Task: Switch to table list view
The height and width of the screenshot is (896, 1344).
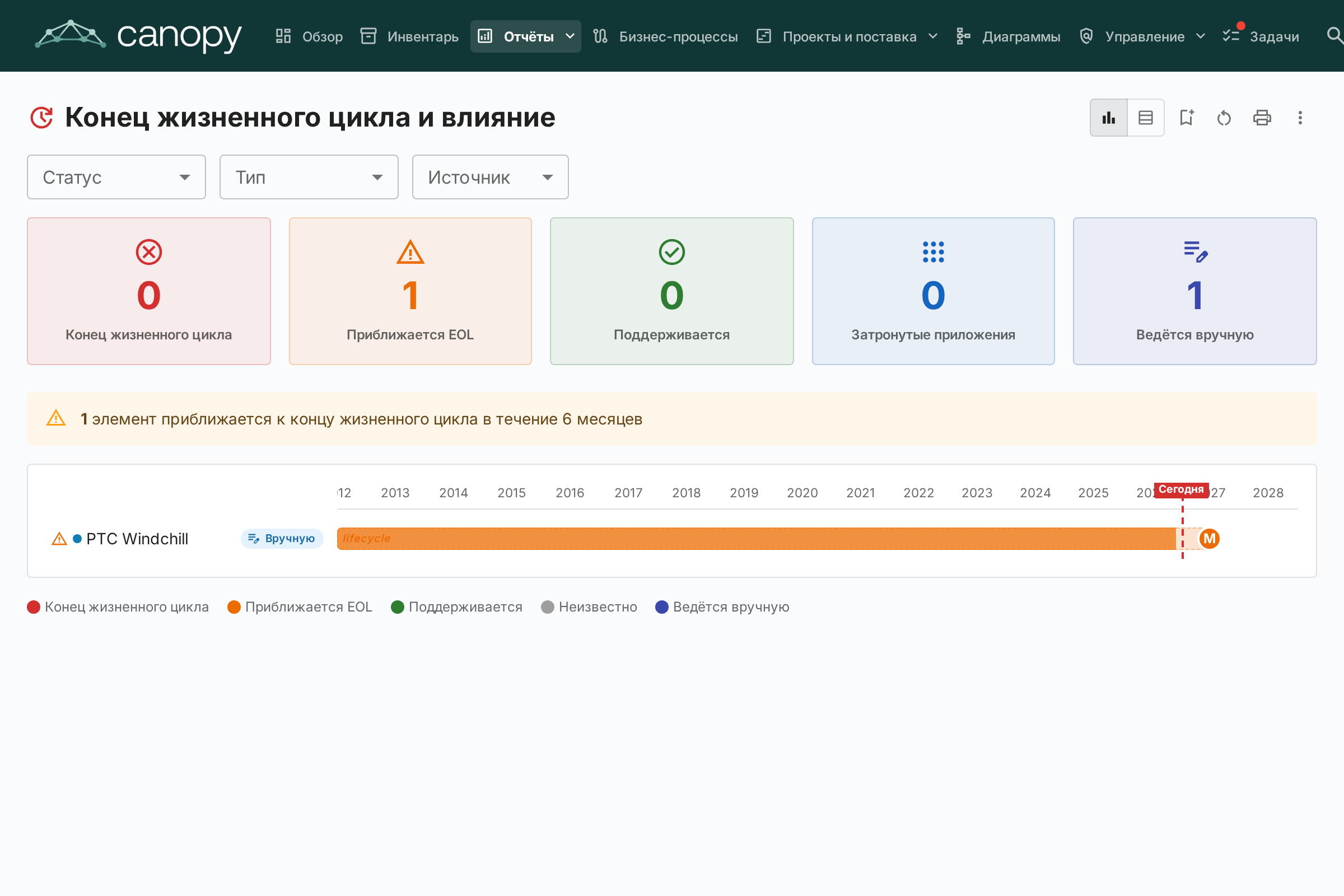Action: [1146, 118]
